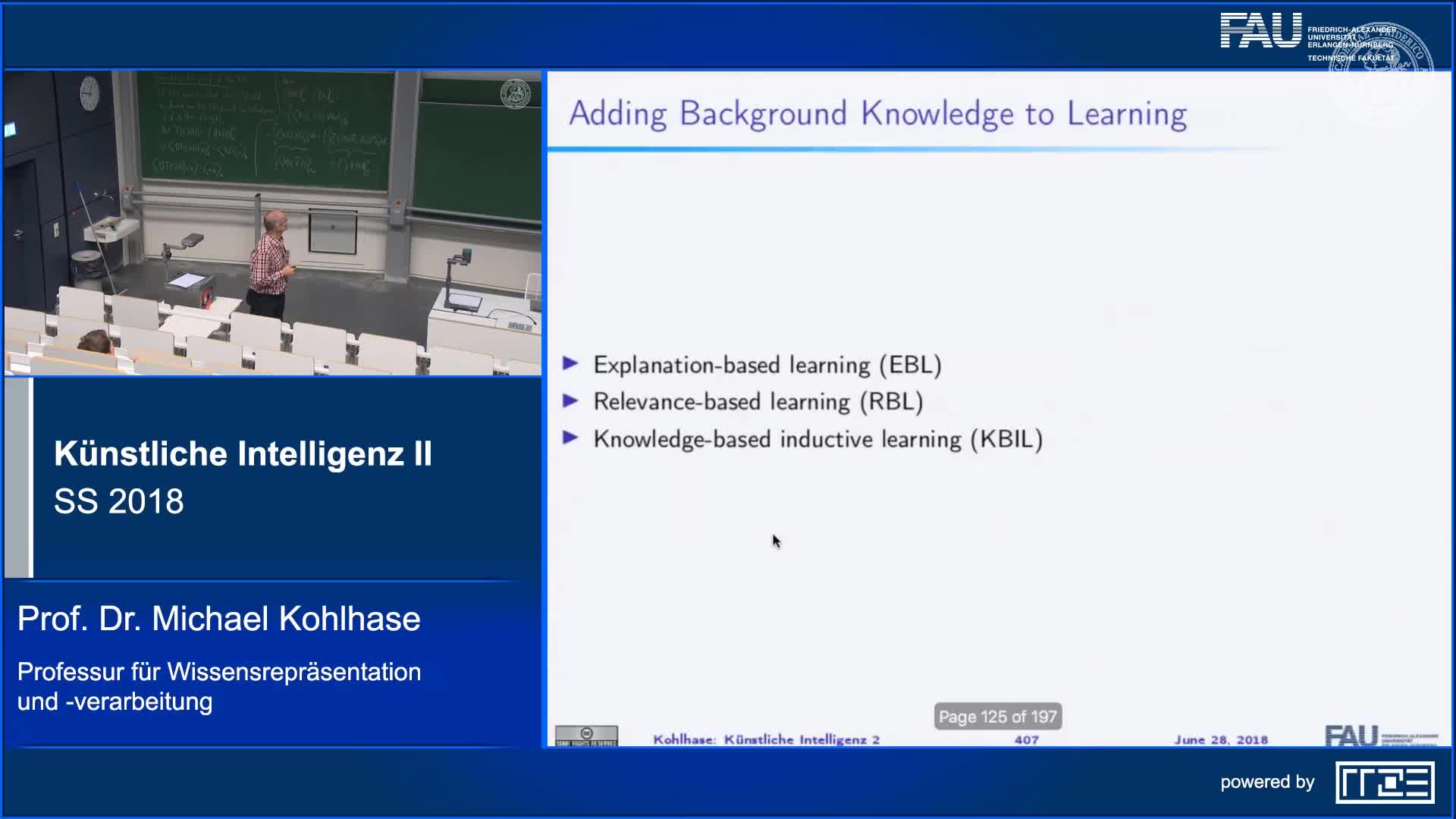
Task: Click the RRZE logo beside 'powered by'
Action: [1385, 782]
